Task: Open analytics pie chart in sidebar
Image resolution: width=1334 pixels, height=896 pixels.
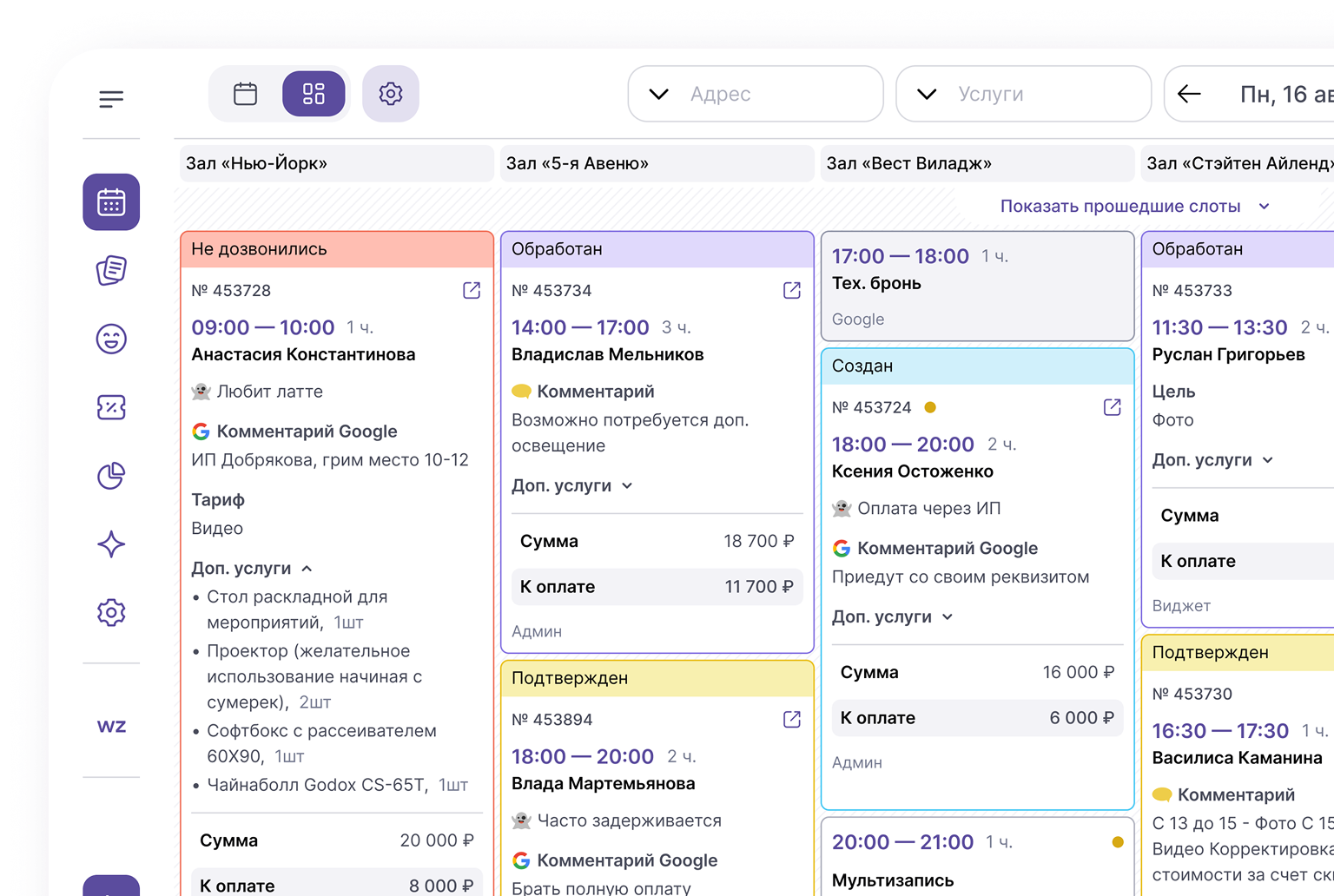Action: 111,476
